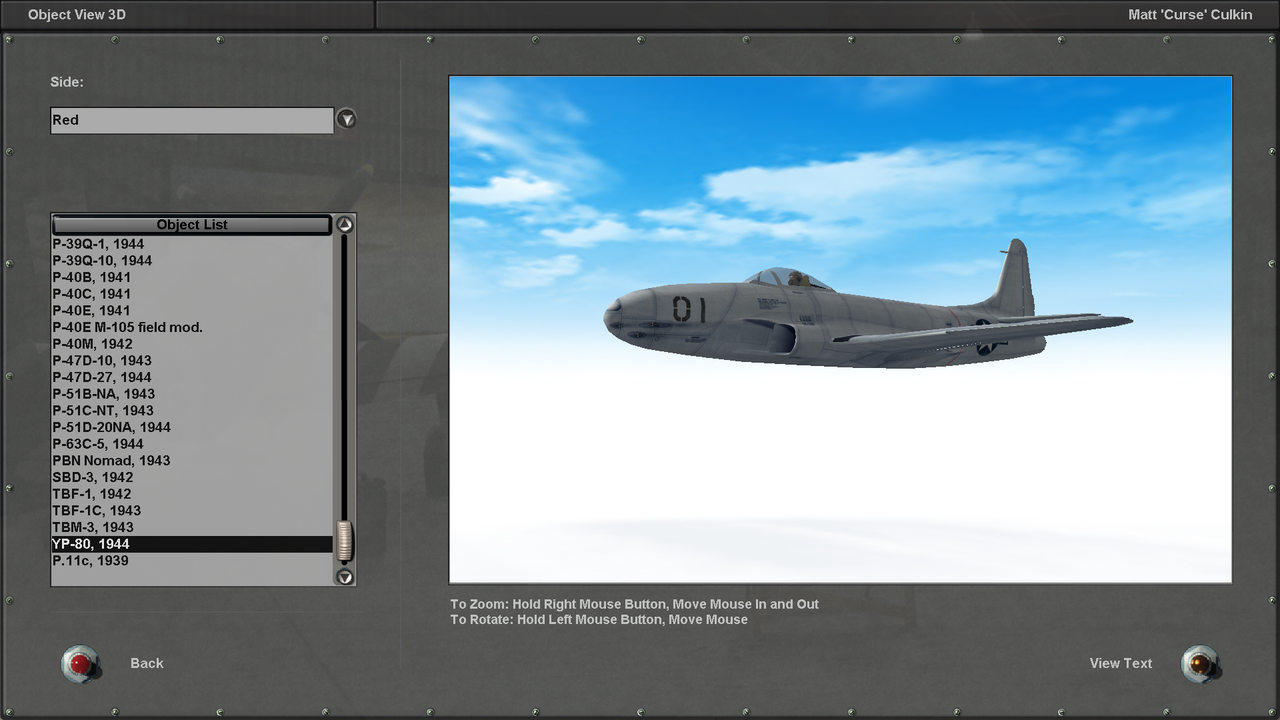The image size is (1280, 720).
Task: Select P-39Q-1, 1944 at list top
Action: click(x=150, y=243)
